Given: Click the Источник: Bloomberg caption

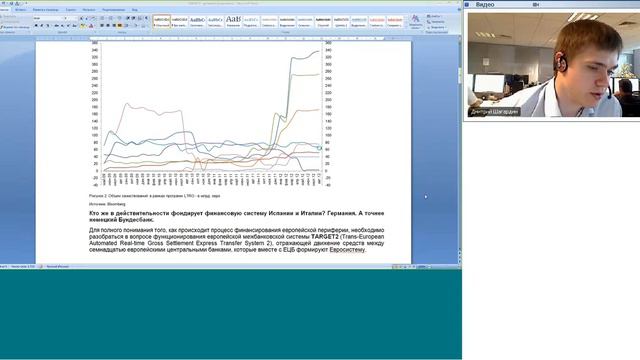Looking at the screenshot, I should (x=107, y=204).
